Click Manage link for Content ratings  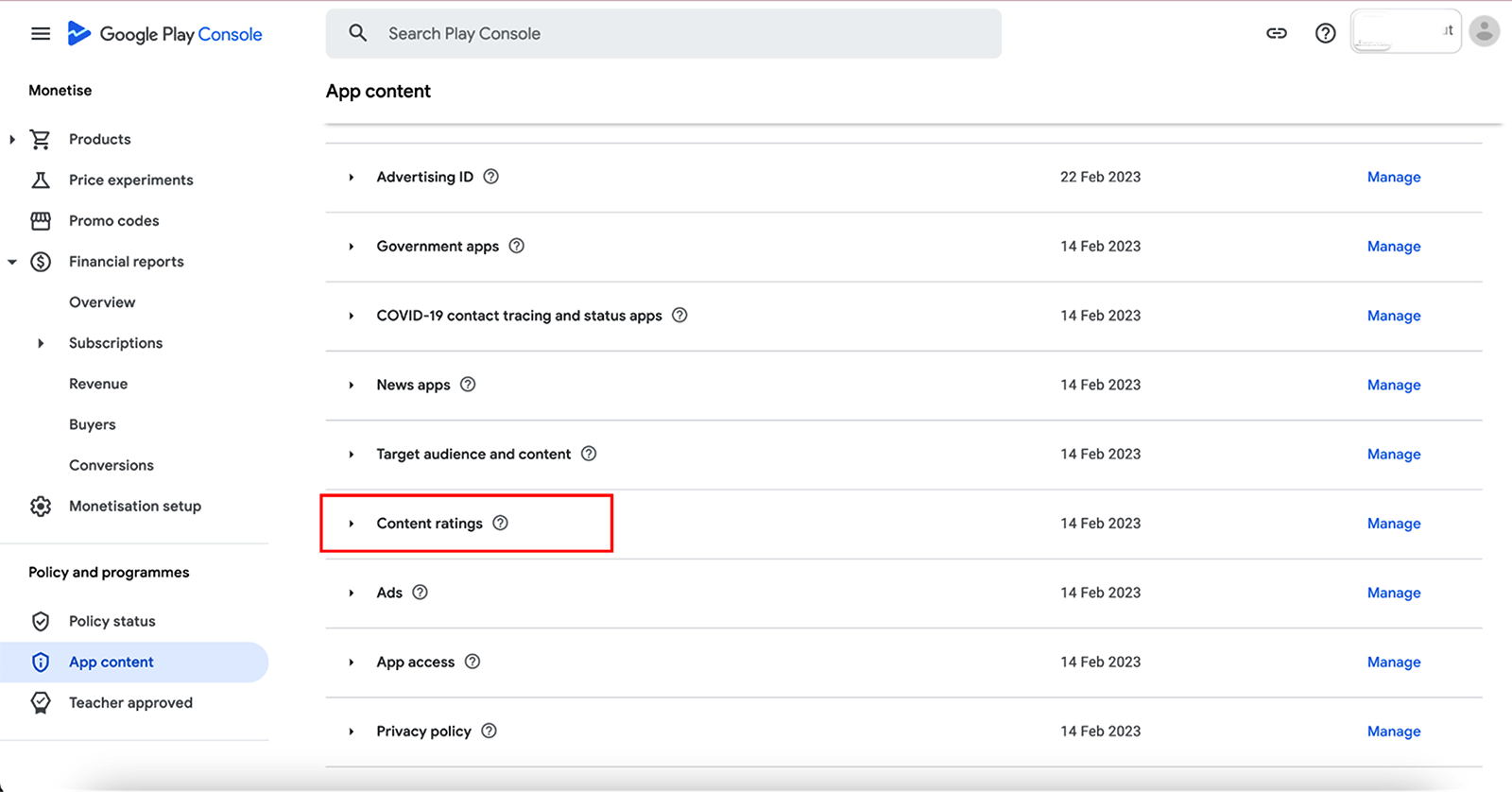pyautogui.click(x=1394, y=524)
